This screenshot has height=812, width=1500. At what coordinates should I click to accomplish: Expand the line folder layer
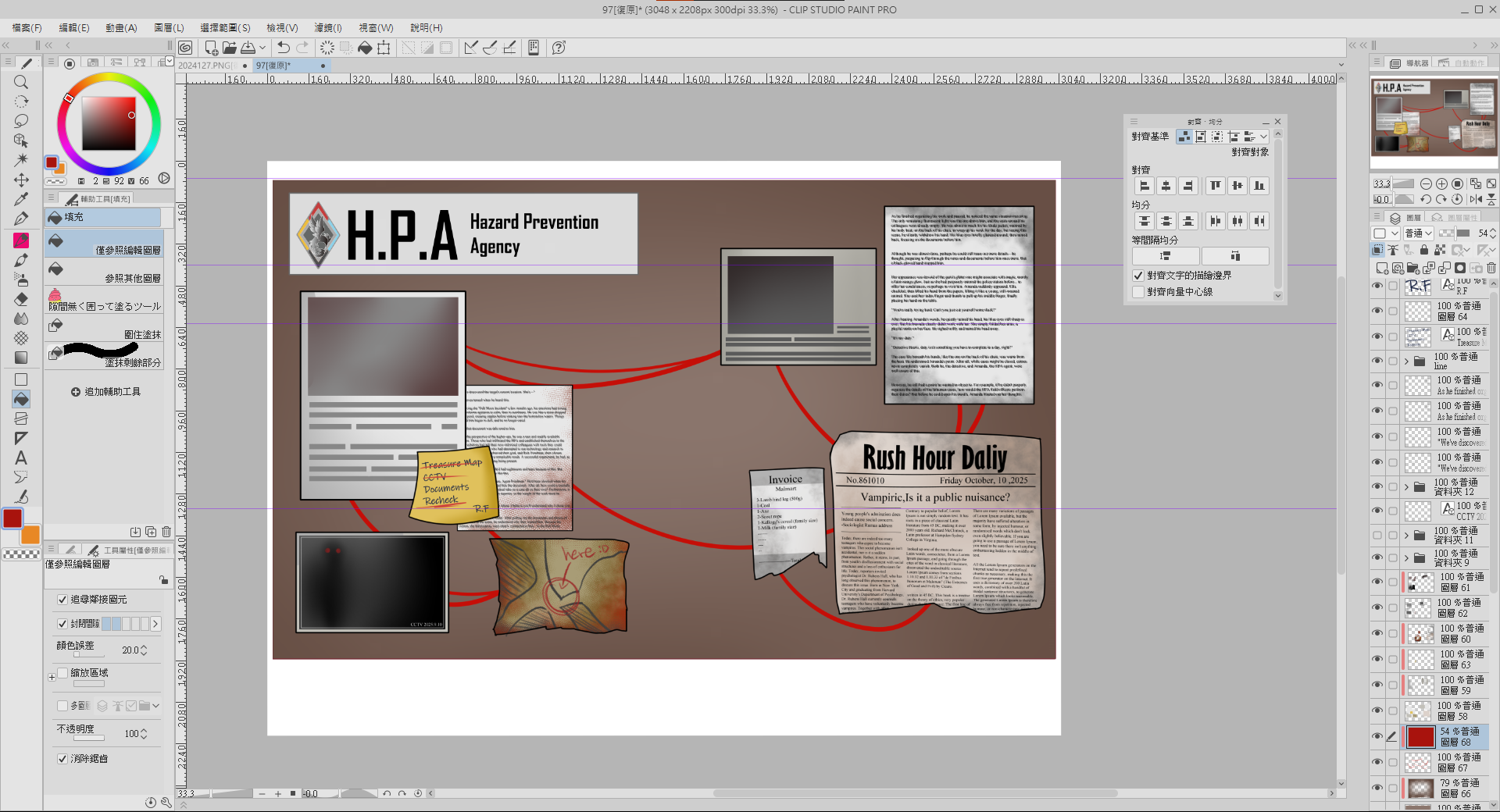point(1406,361)
